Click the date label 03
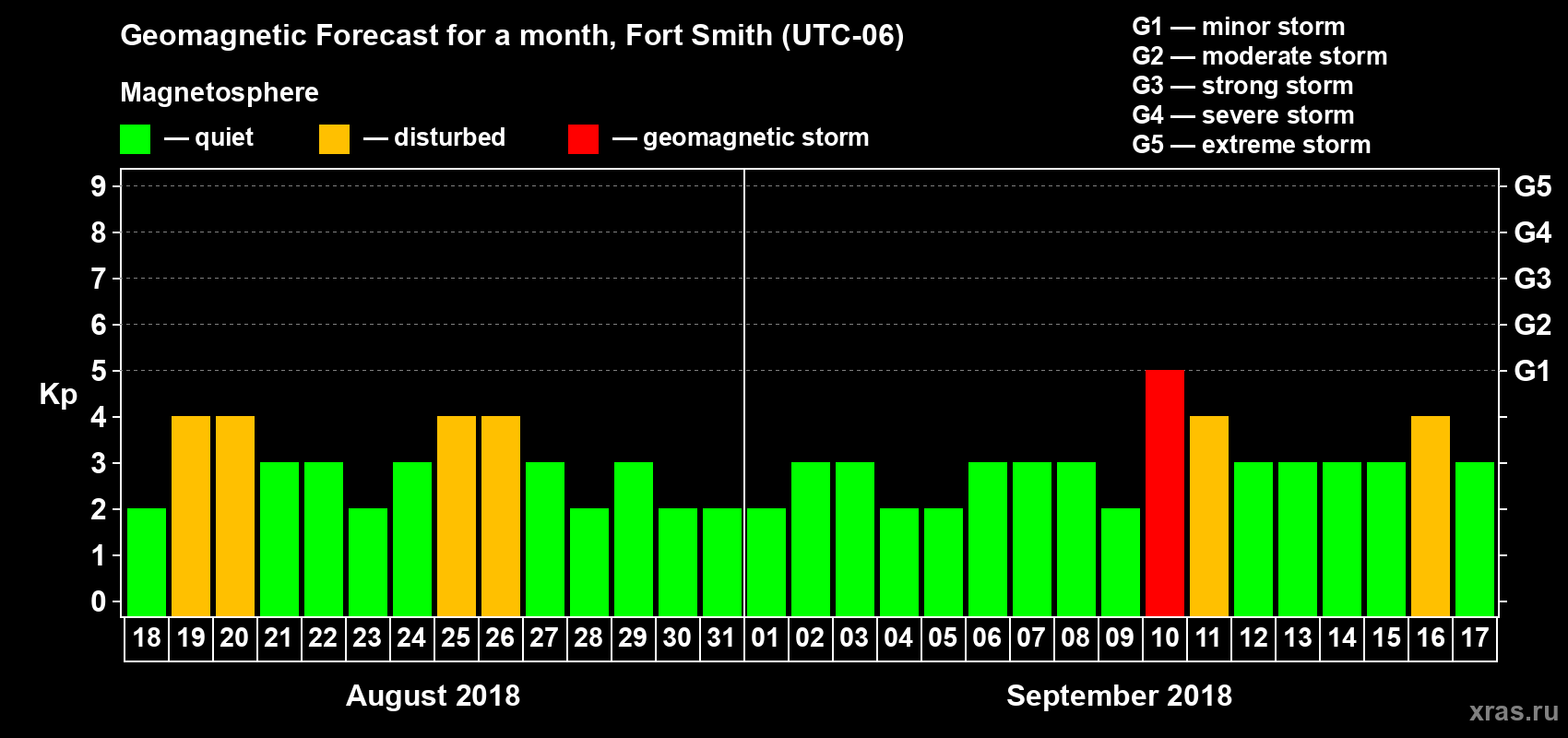1568x738 pixels. (854, 638)
